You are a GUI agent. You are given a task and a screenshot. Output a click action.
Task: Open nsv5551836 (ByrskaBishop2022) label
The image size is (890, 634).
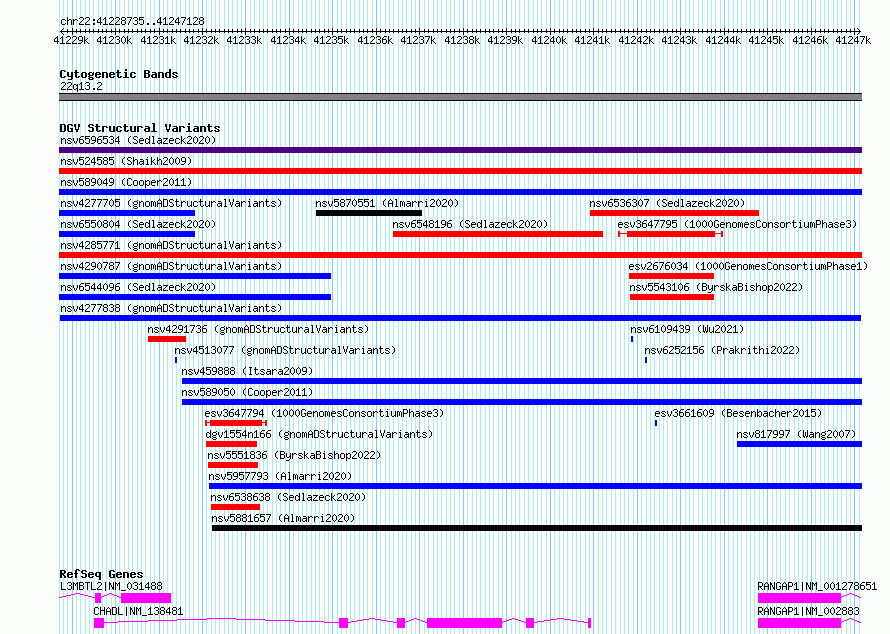[x=294, y=455]
